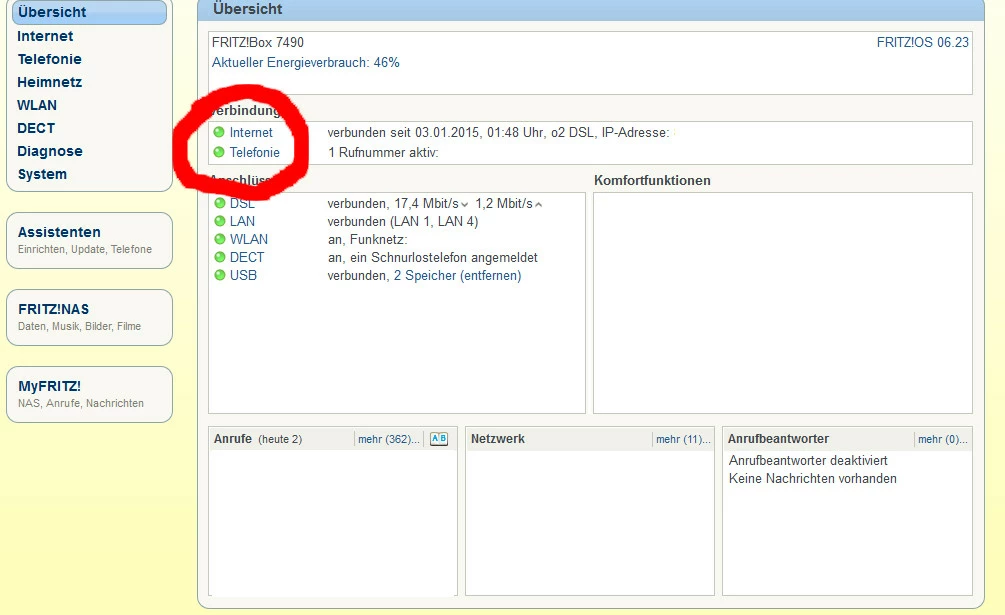Open mehr (0)... in Anrufbeantworter panel
Viewport: 1005px width, 615px height.
(943, 439)
